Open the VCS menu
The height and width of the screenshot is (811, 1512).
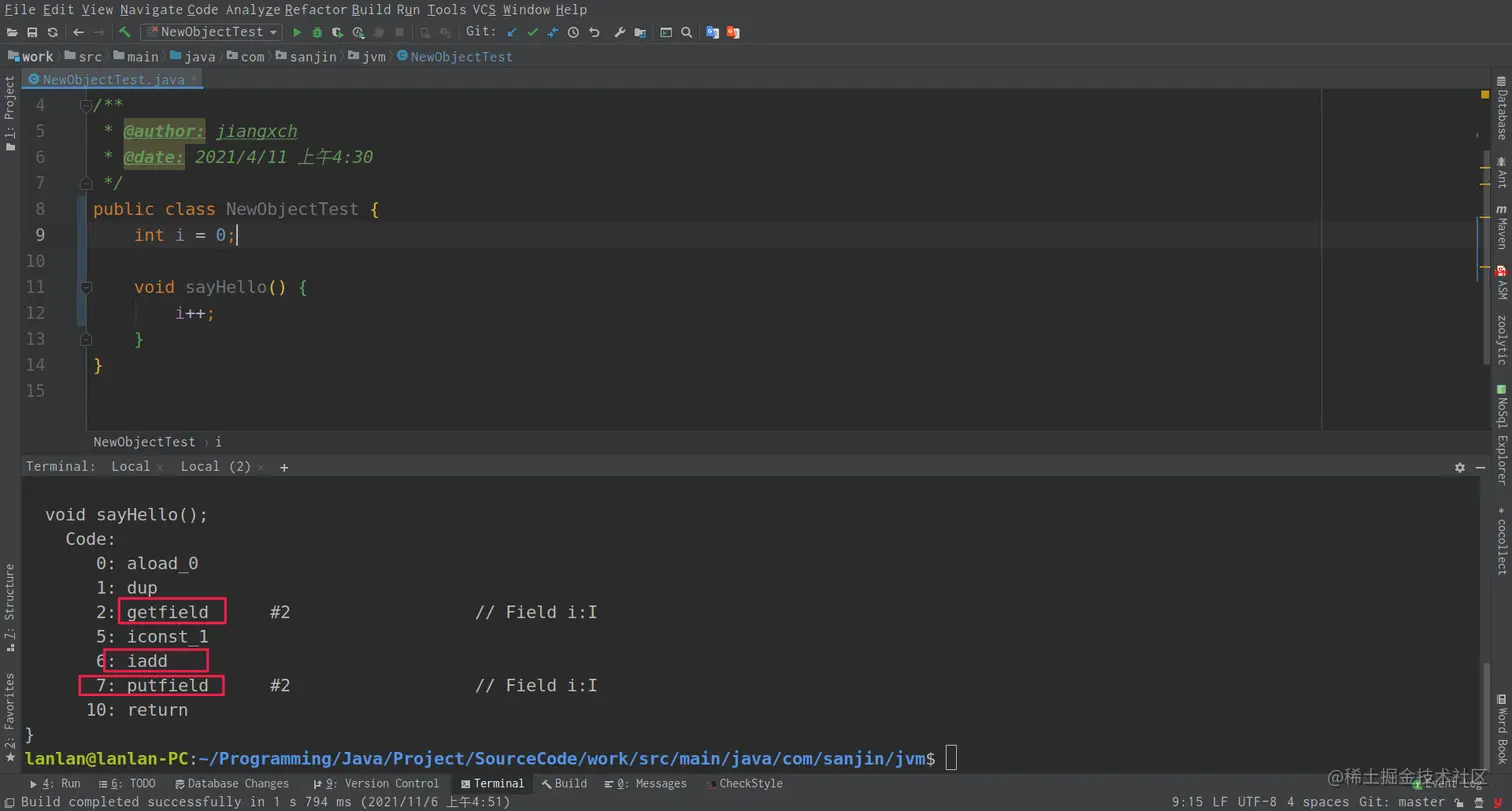click(484, 9)
